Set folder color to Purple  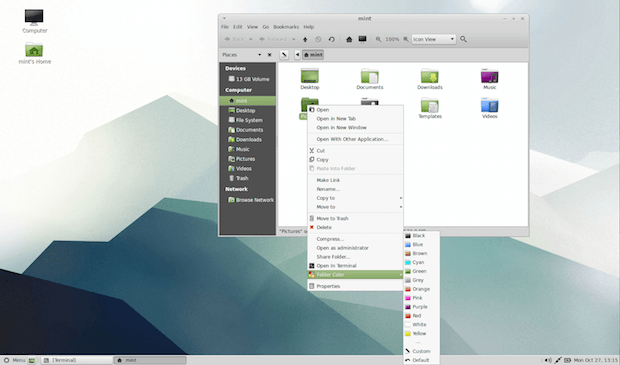[x=421, y=307]
